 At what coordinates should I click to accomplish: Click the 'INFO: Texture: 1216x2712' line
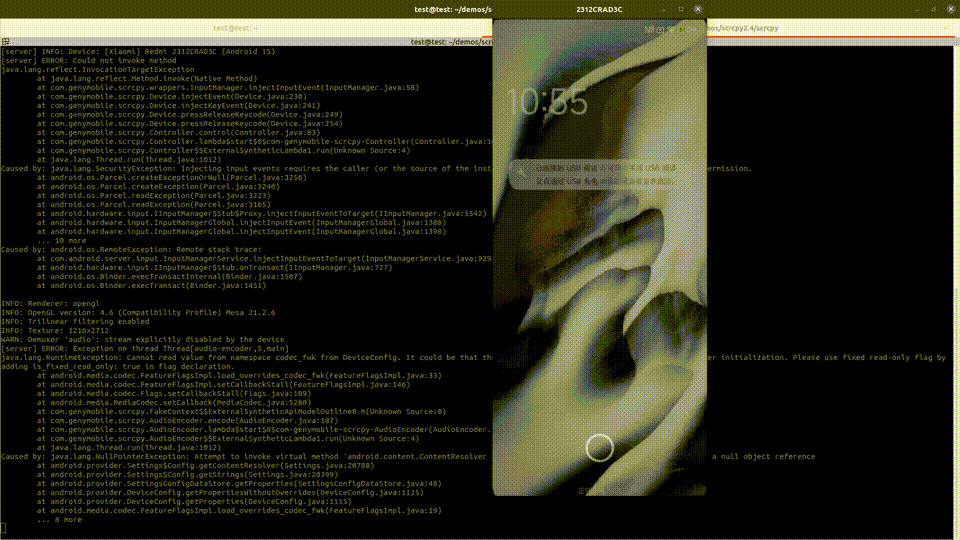click(x=57, y=331)
